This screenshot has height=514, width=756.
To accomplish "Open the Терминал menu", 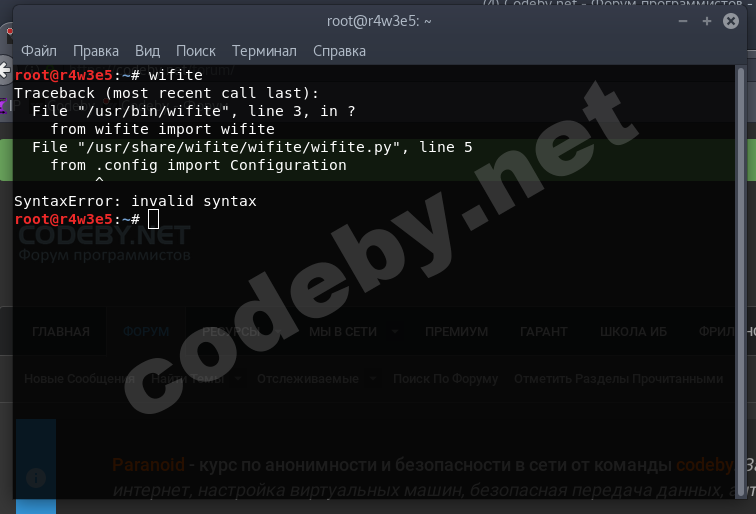I will (x=264, y=51).
